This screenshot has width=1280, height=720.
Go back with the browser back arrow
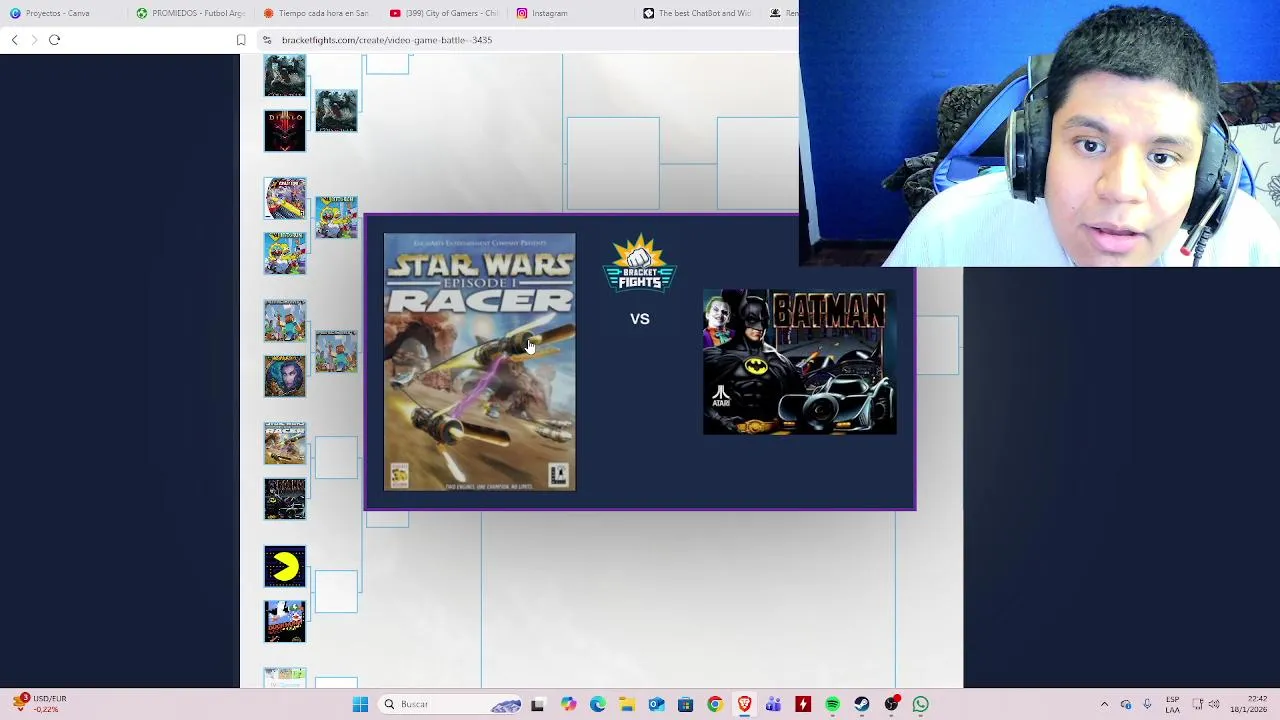tap(14, 40)
